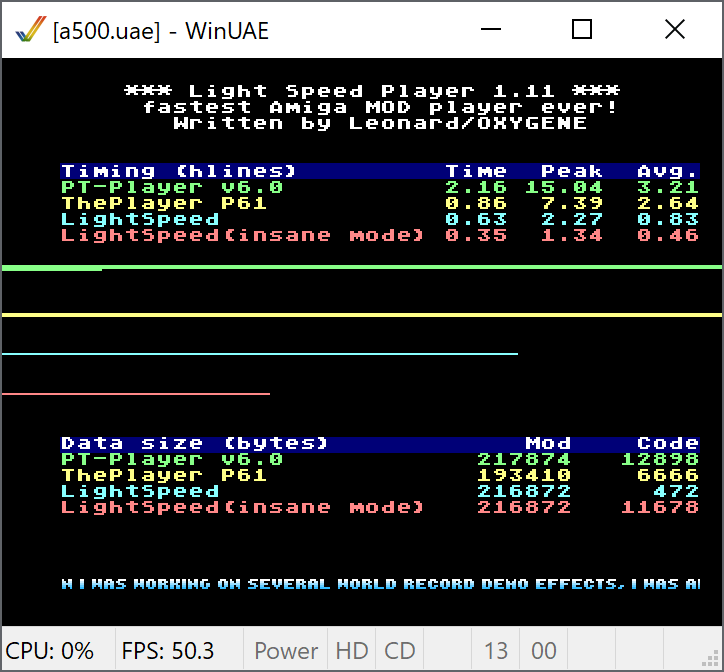724x672 pixels.
Task: Click insane mode code size 11678
Action: click(x=660, y=507)
